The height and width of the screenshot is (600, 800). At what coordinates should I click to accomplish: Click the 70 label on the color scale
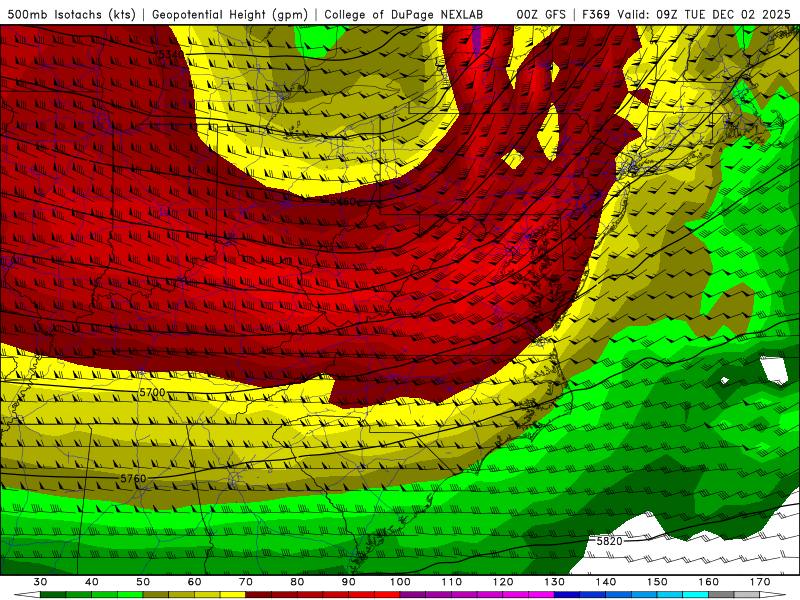[246, 582]
